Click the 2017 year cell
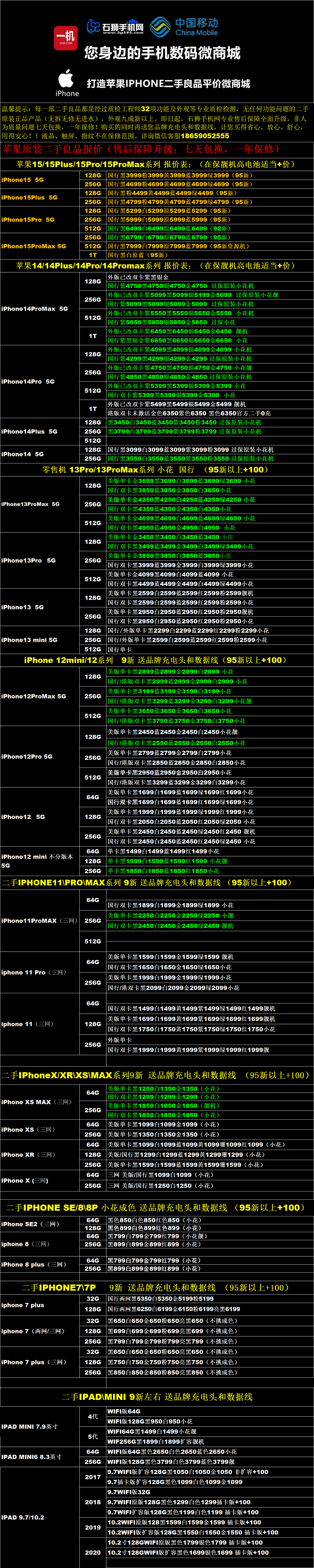This screenshot has height=1568, width=314. click(93, 1477)
